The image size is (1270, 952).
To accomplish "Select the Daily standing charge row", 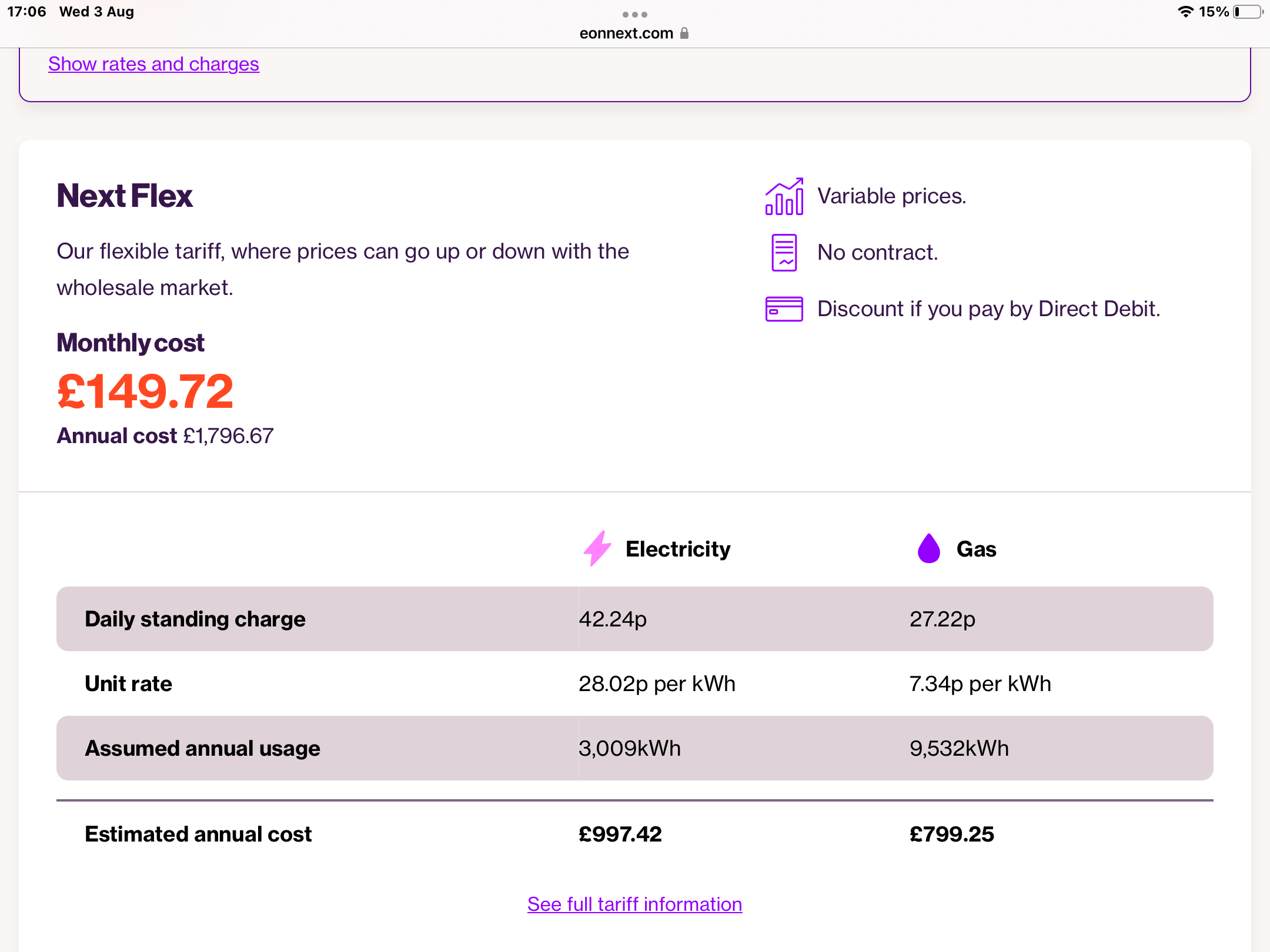I will tap(195, 619).
